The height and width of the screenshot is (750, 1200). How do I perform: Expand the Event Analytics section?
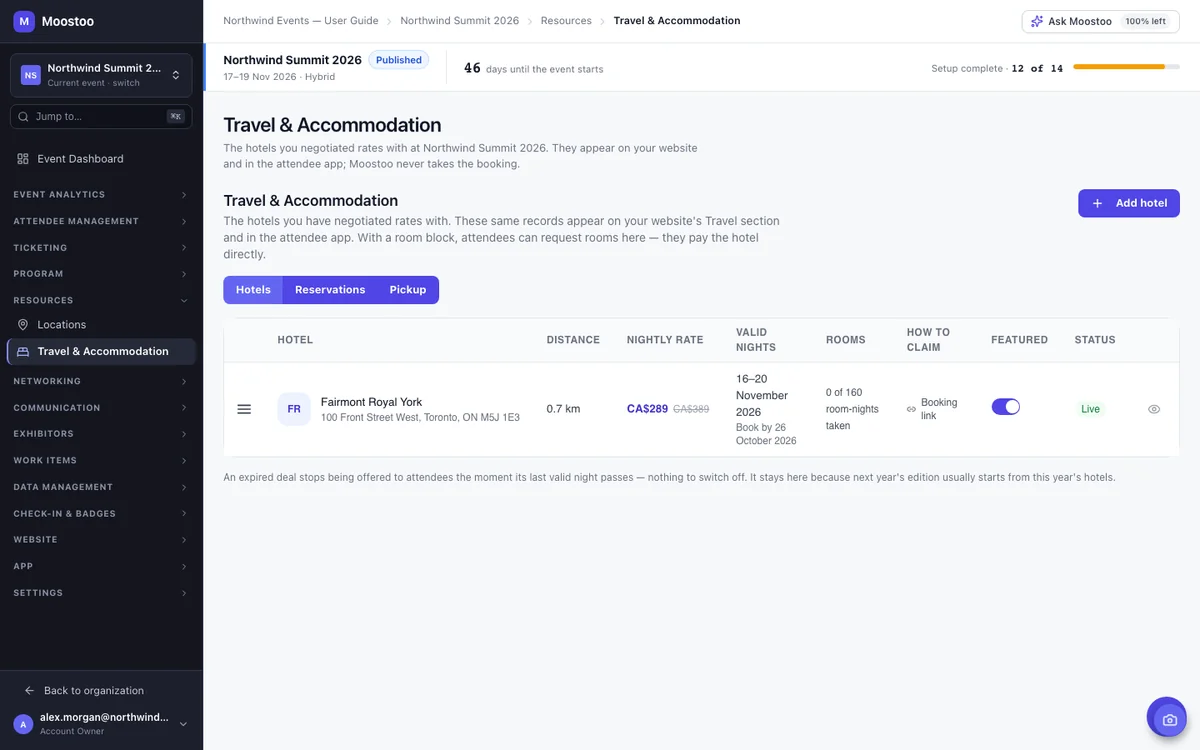click(x=101, y=195)
